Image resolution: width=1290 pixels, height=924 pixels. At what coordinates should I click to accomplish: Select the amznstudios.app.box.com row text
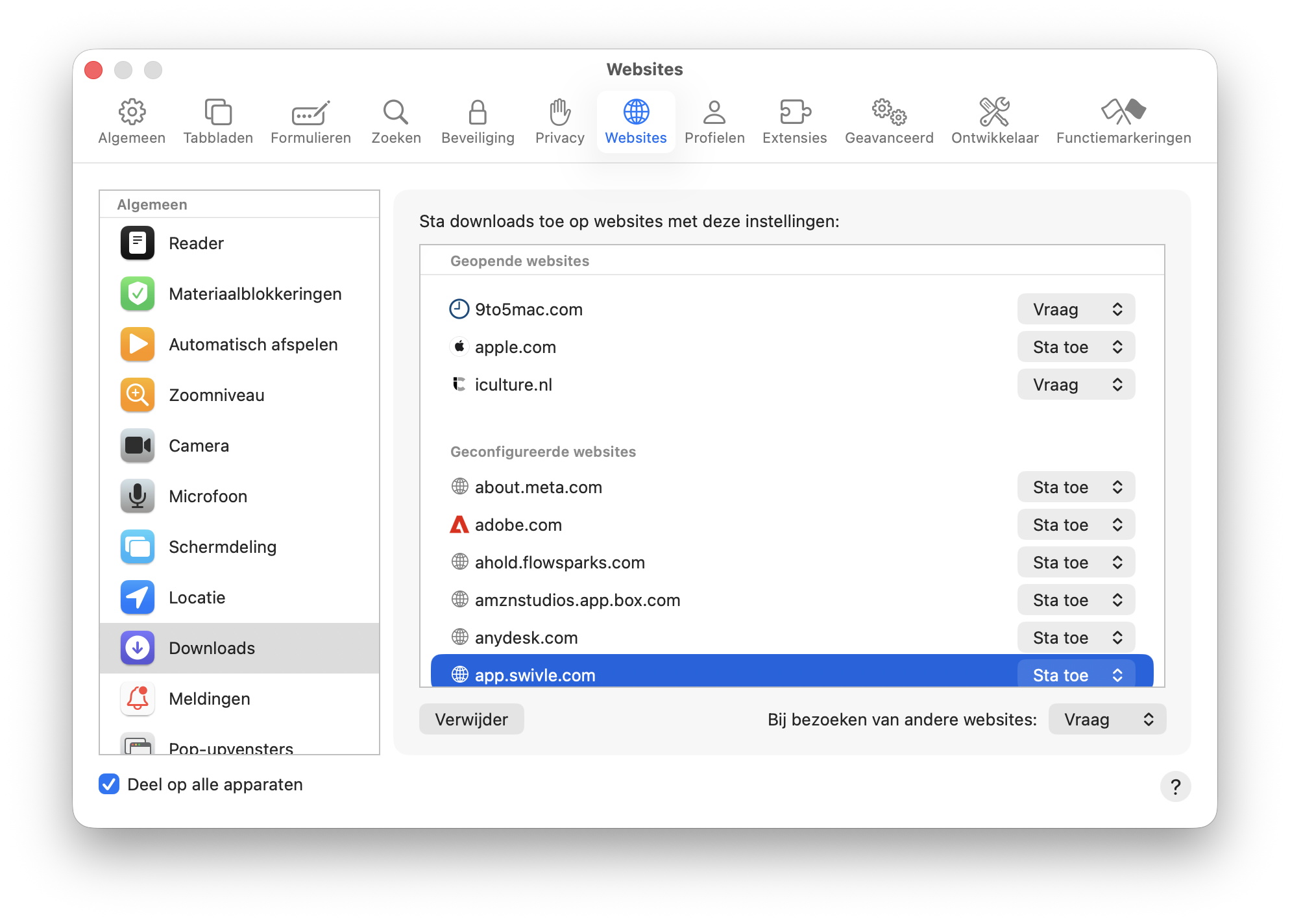[578, 600]
